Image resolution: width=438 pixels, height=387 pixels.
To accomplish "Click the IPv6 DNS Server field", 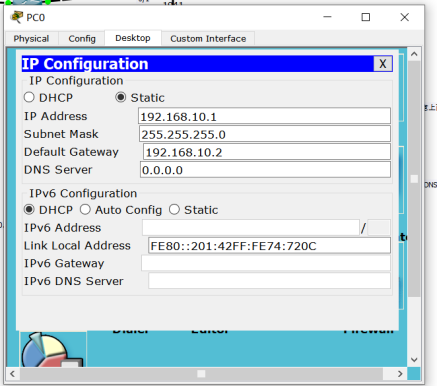I will tap(269, 281).
